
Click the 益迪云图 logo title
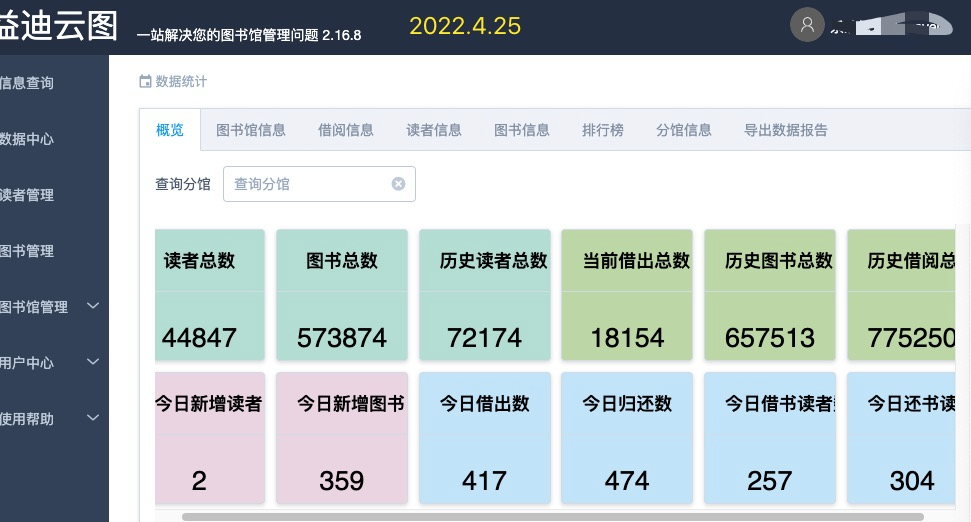[x=58, y=27]
